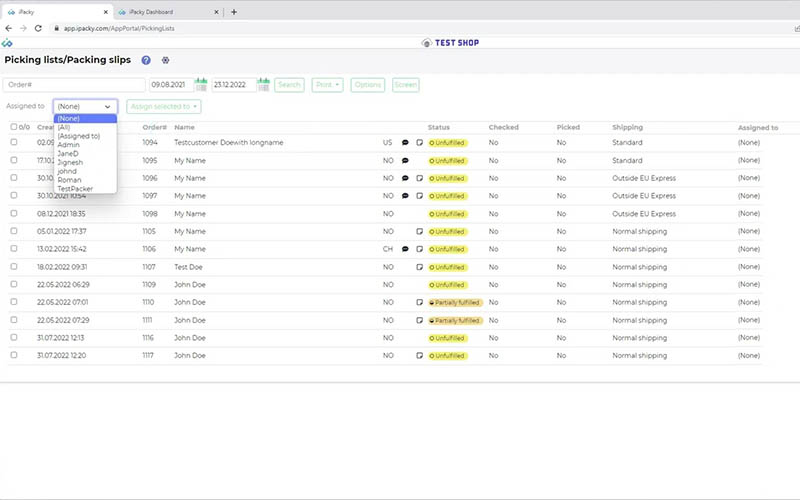Open calendar picker for start date 09.08.2021
800x500 pixels.
[x=201, y=85]
